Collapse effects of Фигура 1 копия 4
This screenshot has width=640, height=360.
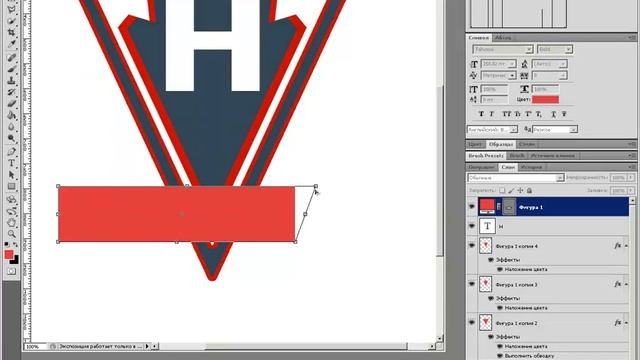tap(627, 246)
